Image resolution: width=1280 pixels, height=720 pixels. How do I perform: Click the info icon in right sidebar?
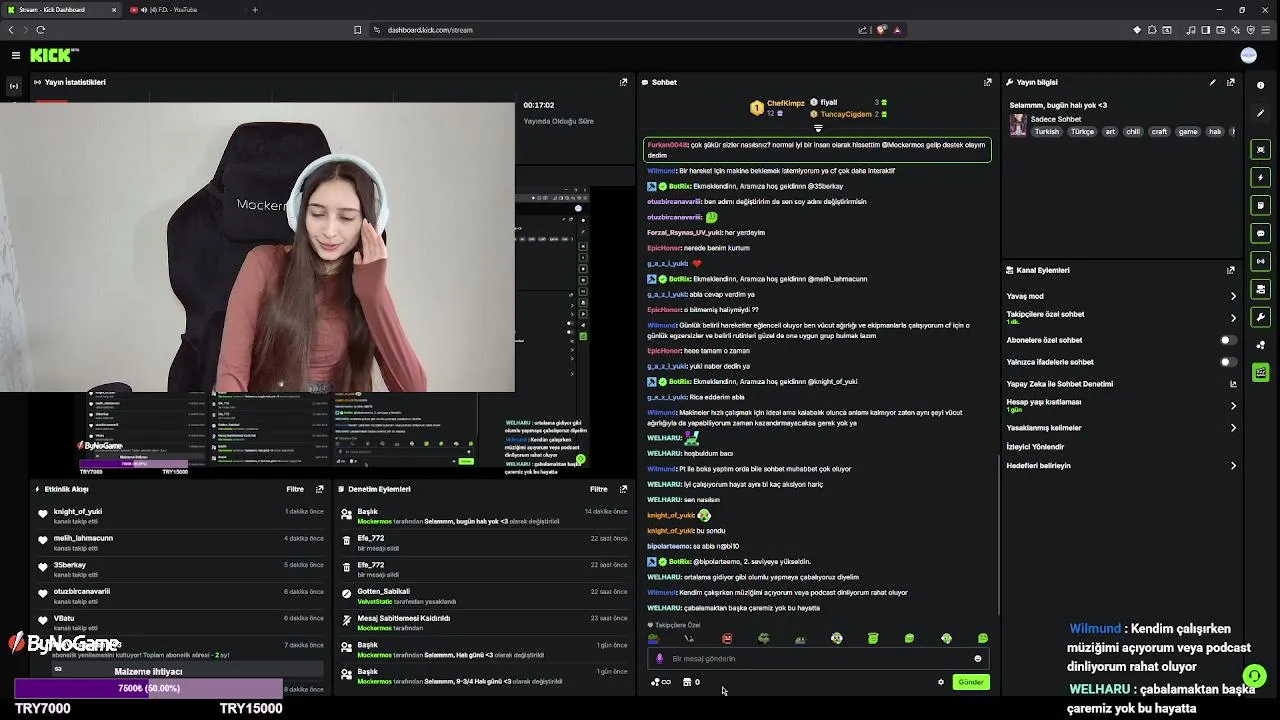tap(1260, 86)
